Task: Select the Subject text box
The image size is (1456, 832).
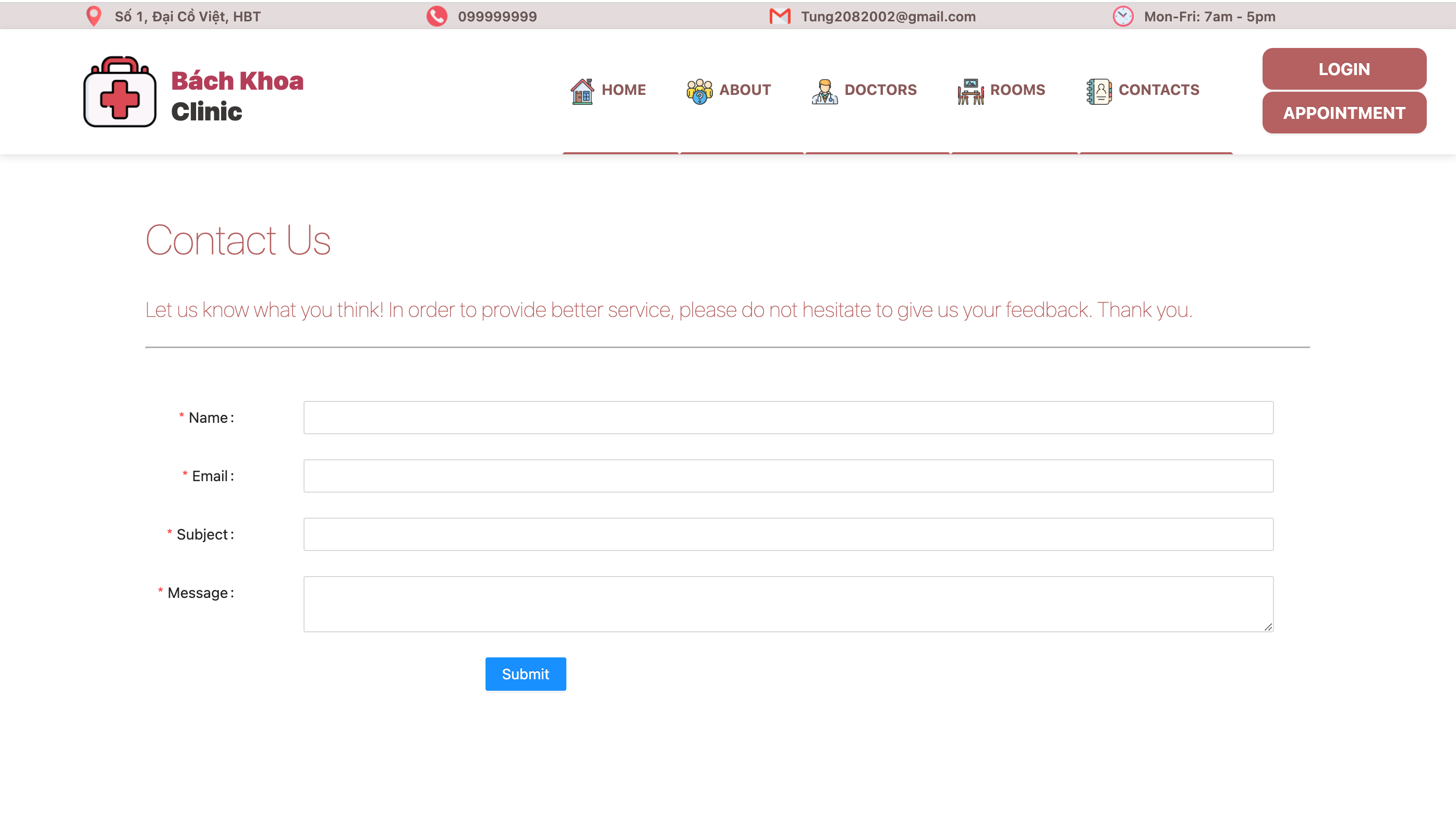Action: click(x=788, y=534)
